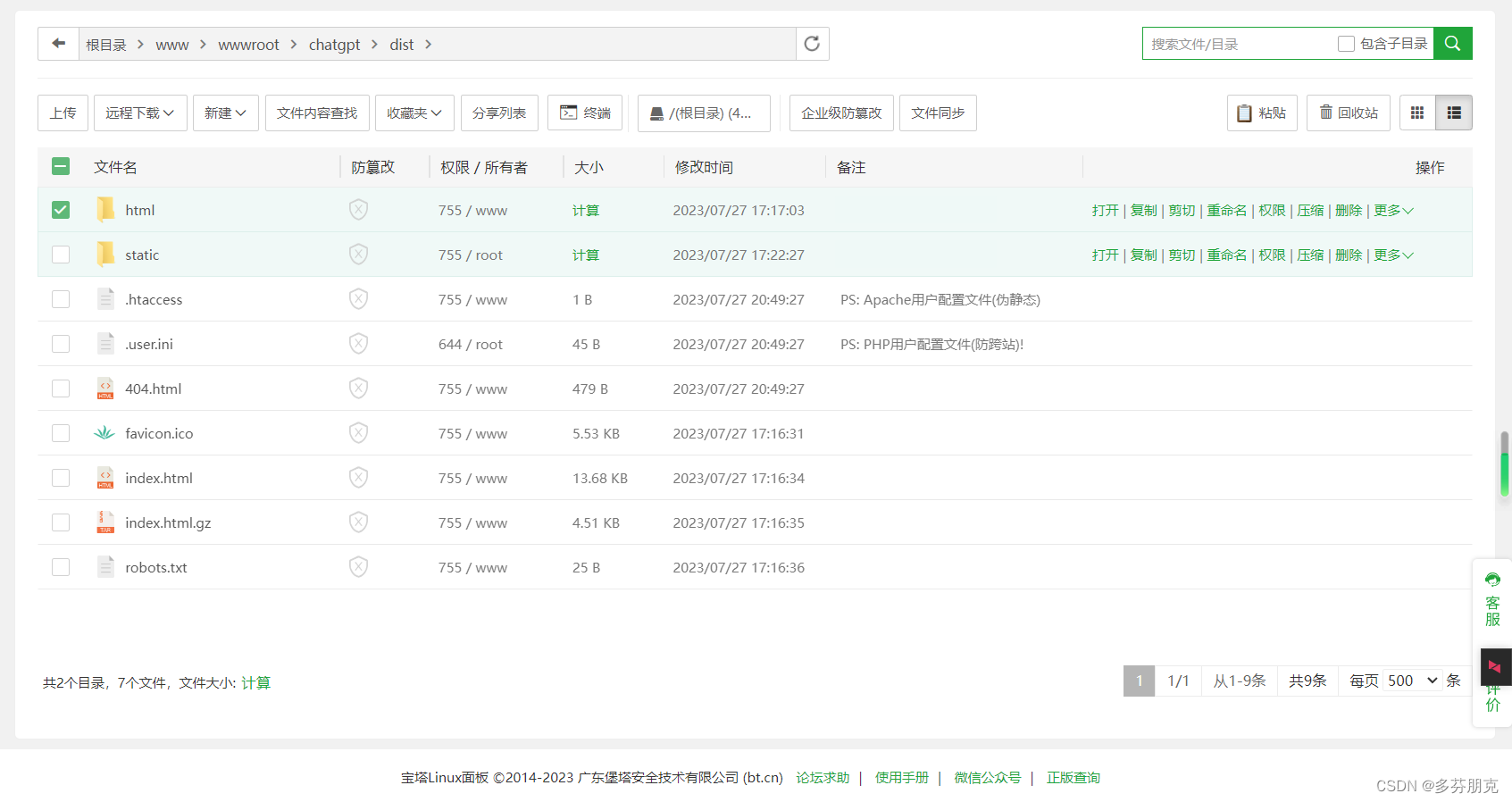The image size is (1512, 802).
Task: Switch to list view
Action: (1454, 113)
